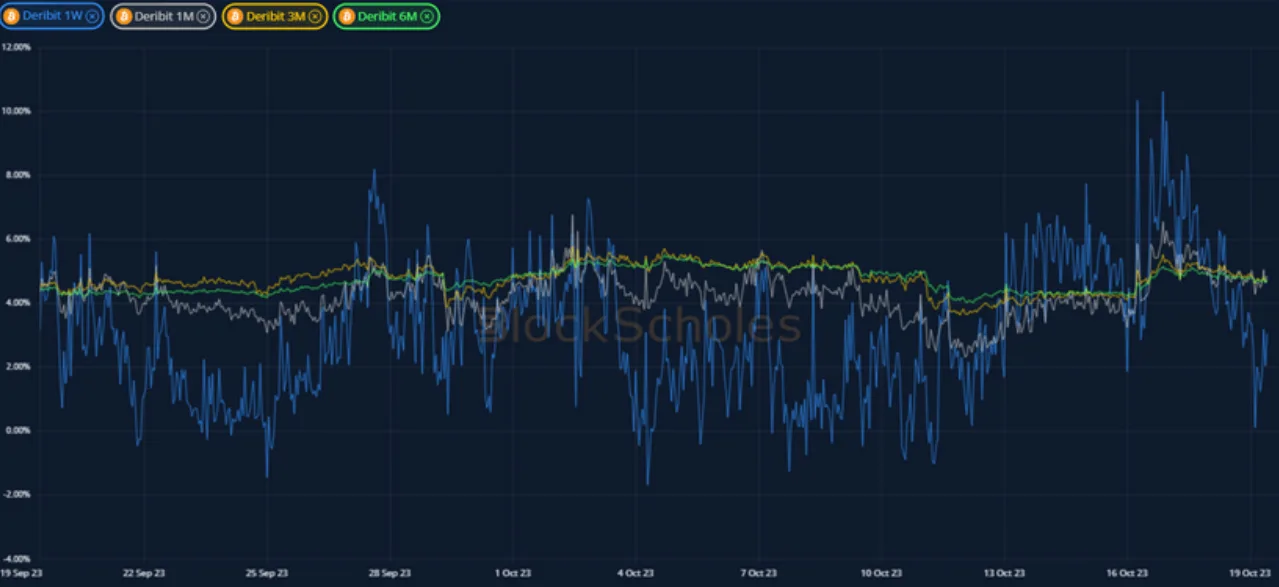Click the 22 Sep 23 date label

click(143, 573)
